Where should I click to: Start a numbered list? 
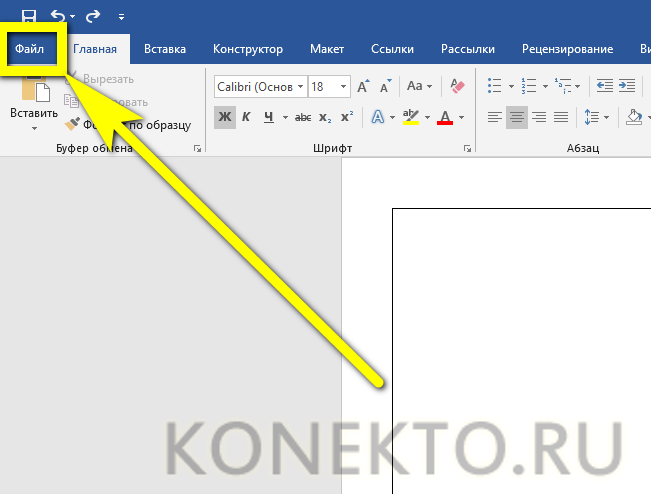(529, 86)
